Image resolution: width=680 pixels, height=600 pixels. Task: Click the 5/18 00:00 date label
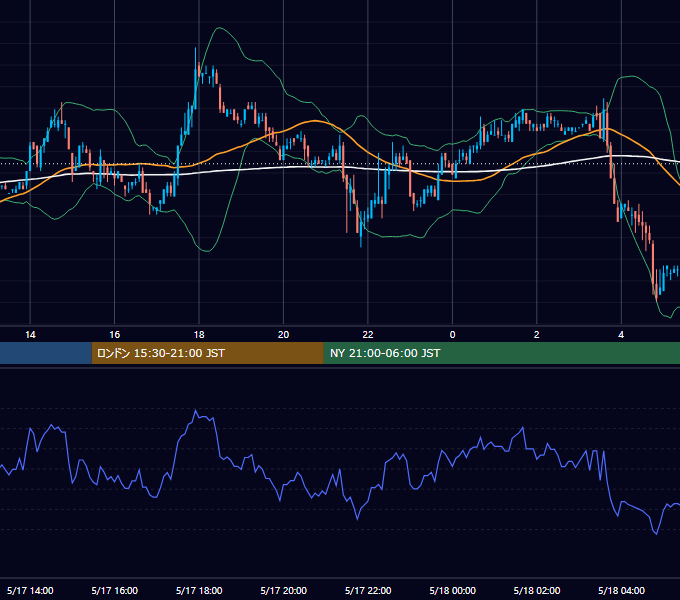[x=452, y=590]
